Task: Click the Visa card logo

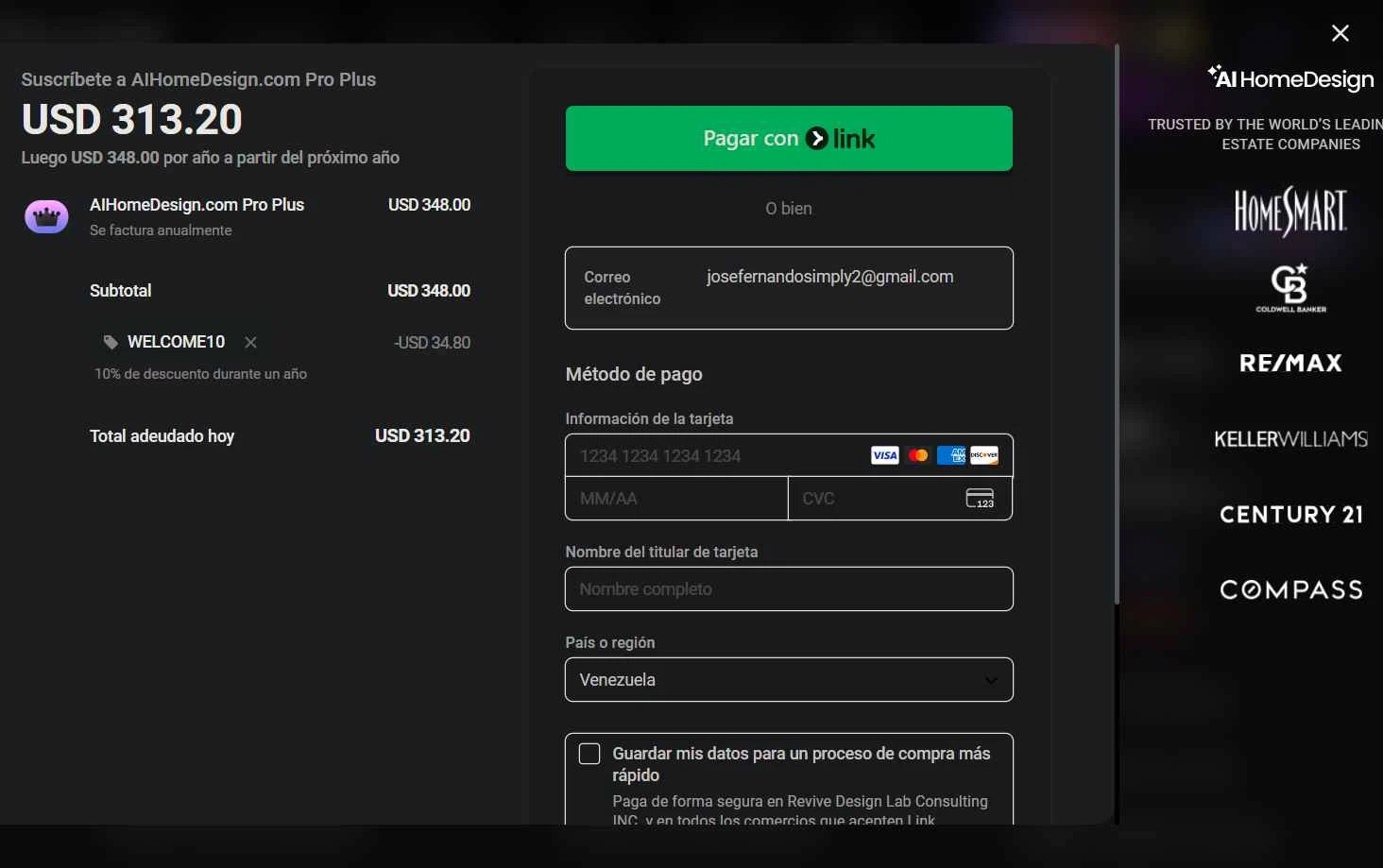Action: (x=884, y=455)
